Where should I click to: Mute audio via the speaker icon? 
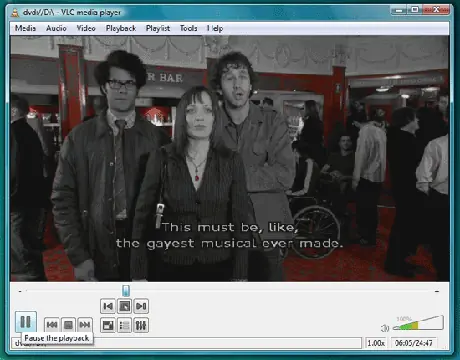(x=385, y=328)
